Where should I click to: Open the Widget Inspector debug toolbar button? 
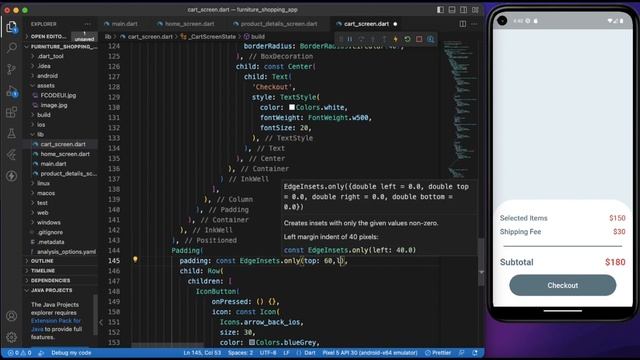click(x=431, y=39)
